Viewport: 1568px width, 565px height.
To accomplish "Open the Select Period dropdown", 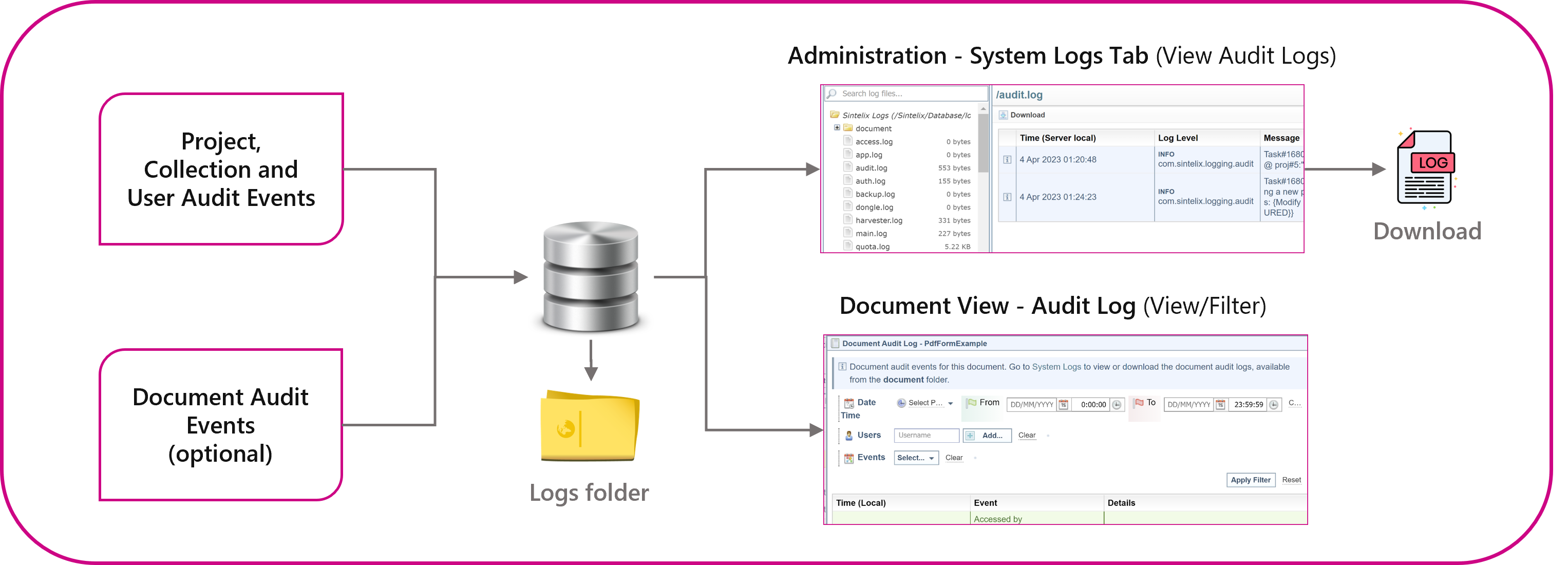I will click(x=925, y=403).
